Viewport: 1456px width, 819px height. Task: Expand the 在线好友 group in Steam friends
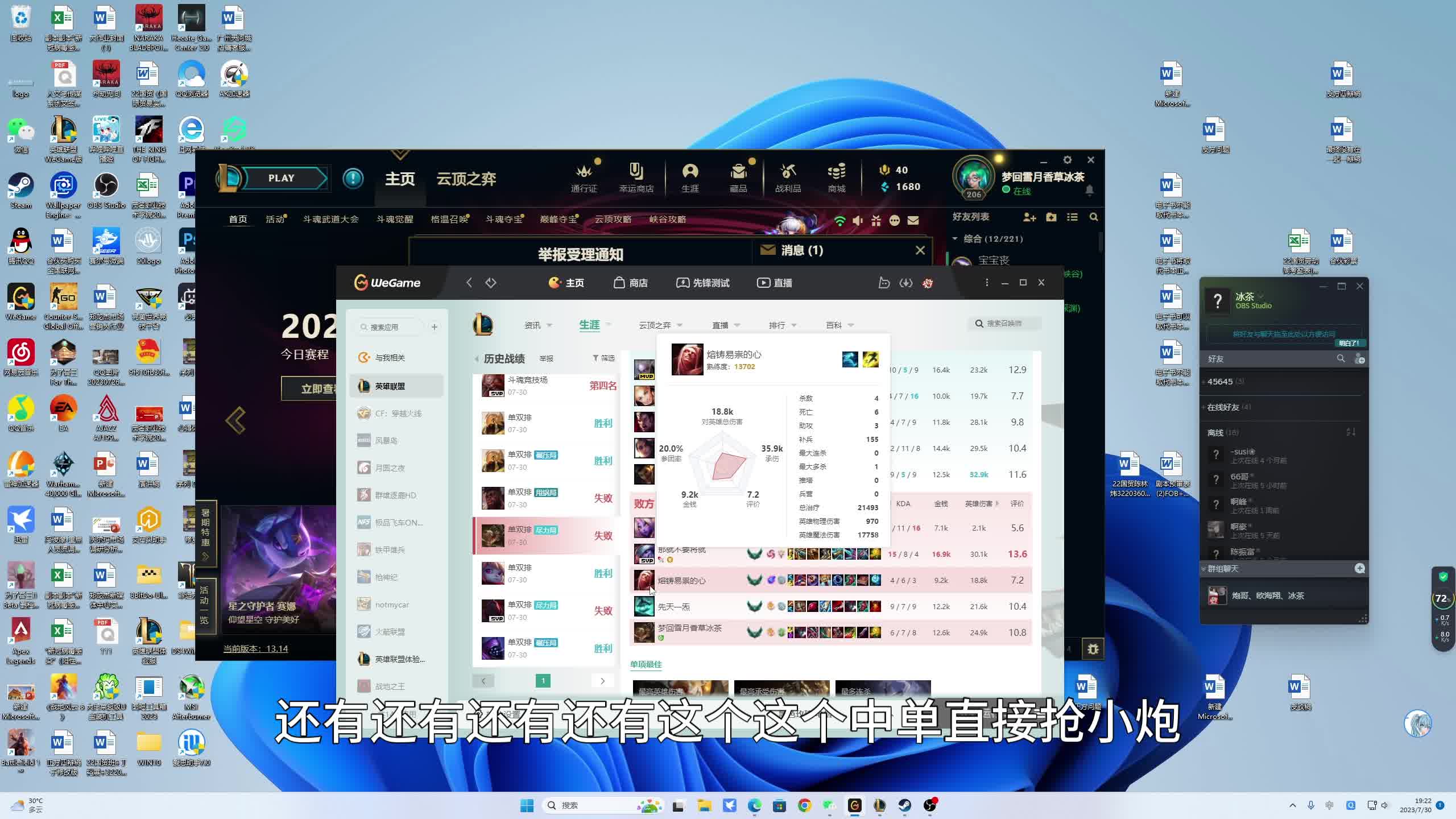click(1228, 407)
